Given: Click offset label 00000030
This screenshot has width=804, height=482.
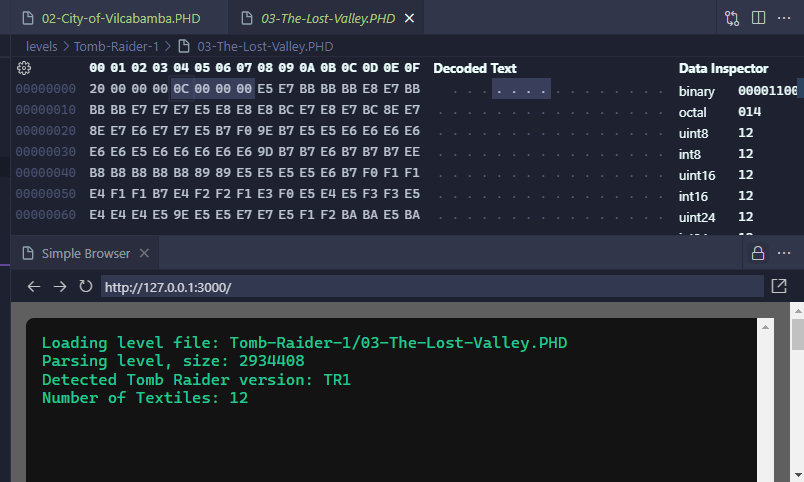Looking at the screenshot, I should click(46, 152).
